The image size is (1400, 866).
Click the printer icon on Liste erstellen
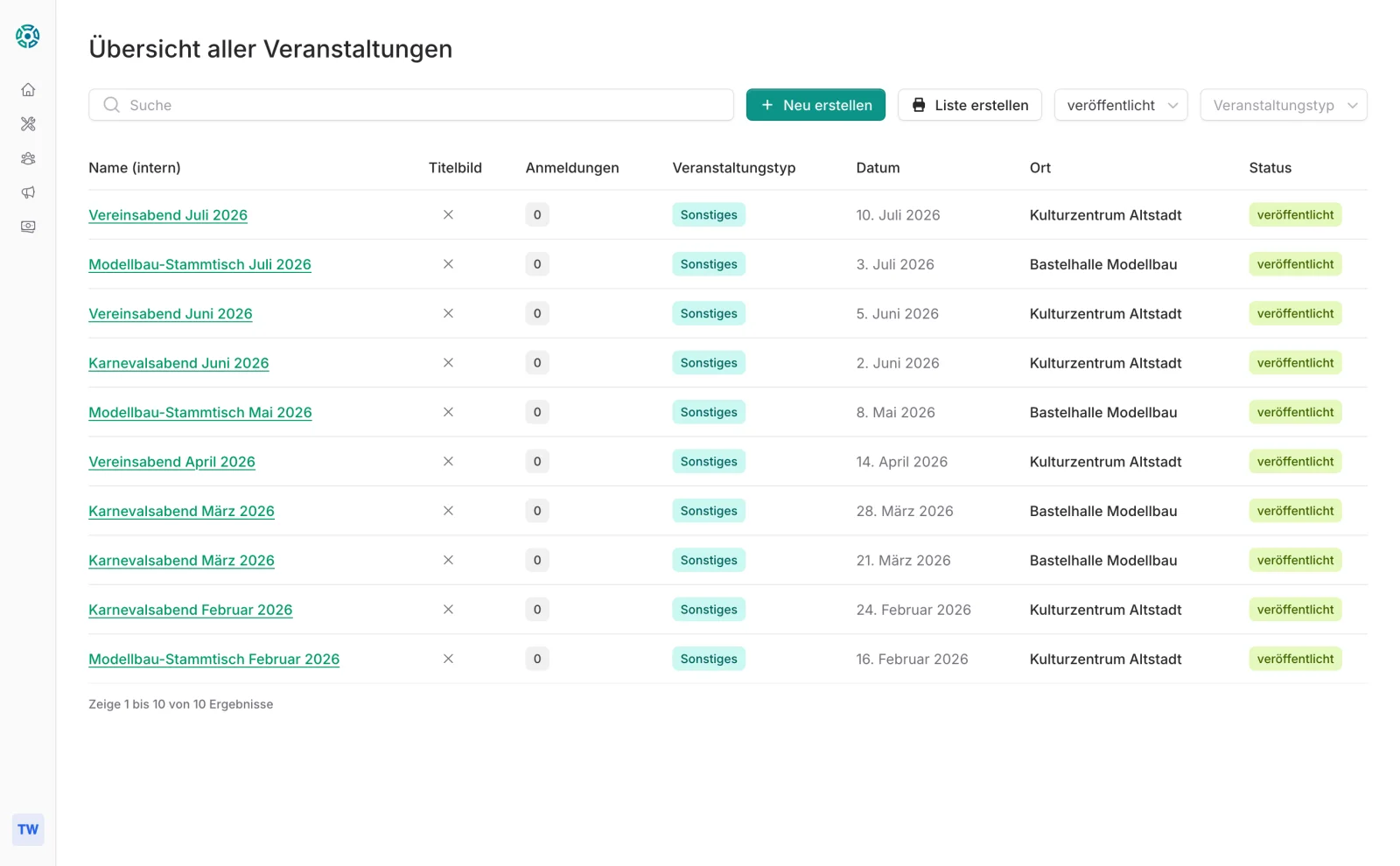pyautogui.click(x=919, y=105)
